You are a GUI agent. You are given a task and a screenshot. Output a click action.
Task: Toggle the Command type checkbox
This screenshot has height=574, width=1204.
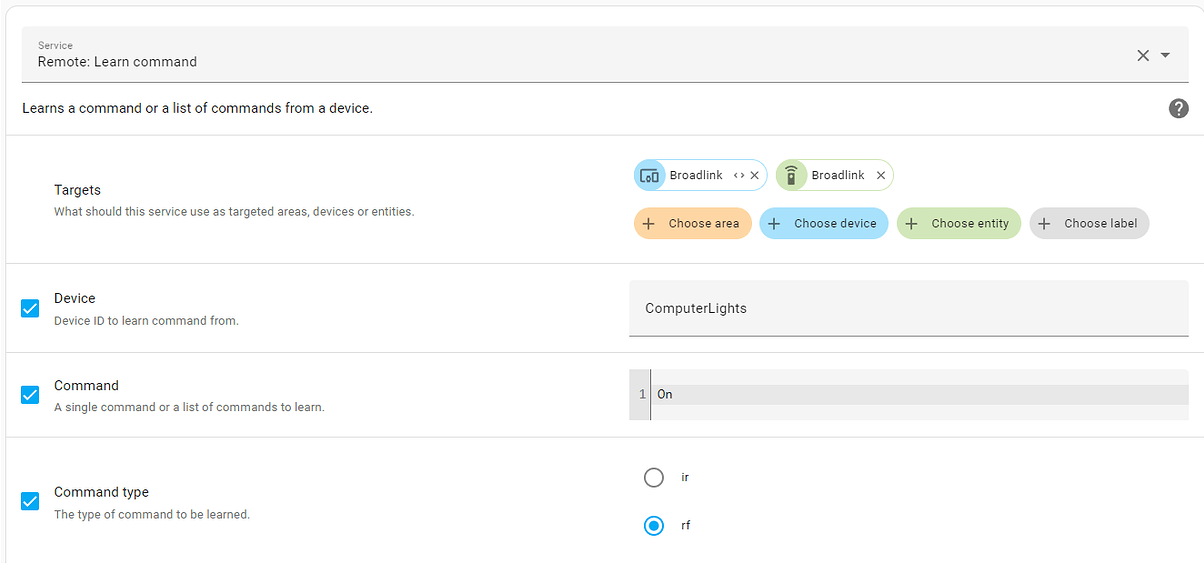30,501
